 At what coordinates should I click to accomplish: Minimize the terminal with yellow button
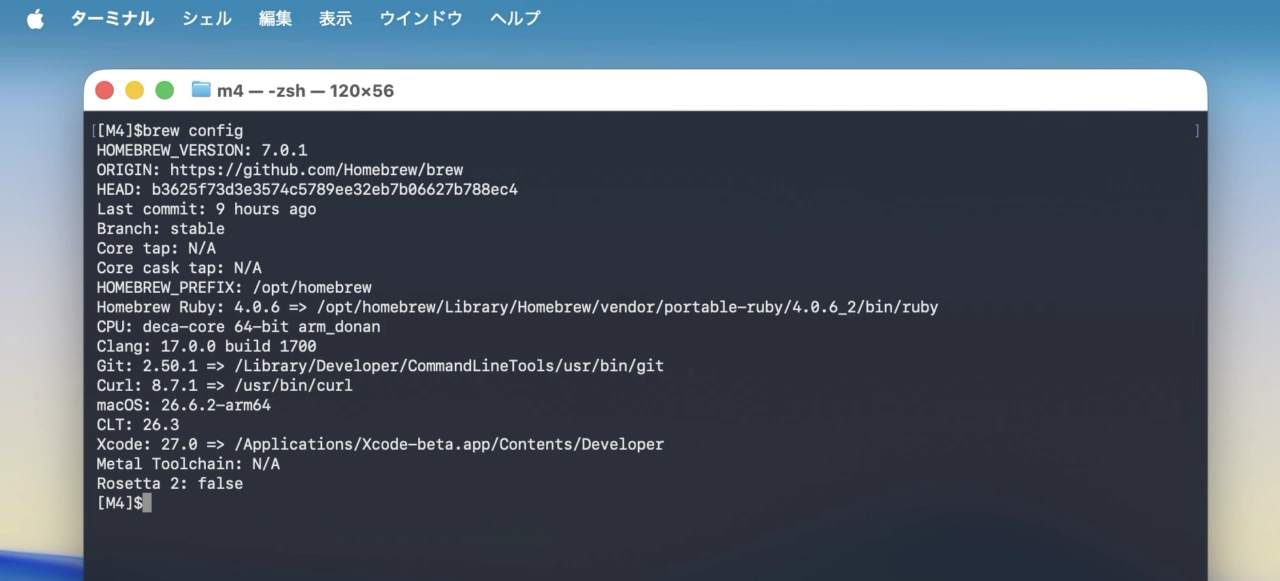134,90
